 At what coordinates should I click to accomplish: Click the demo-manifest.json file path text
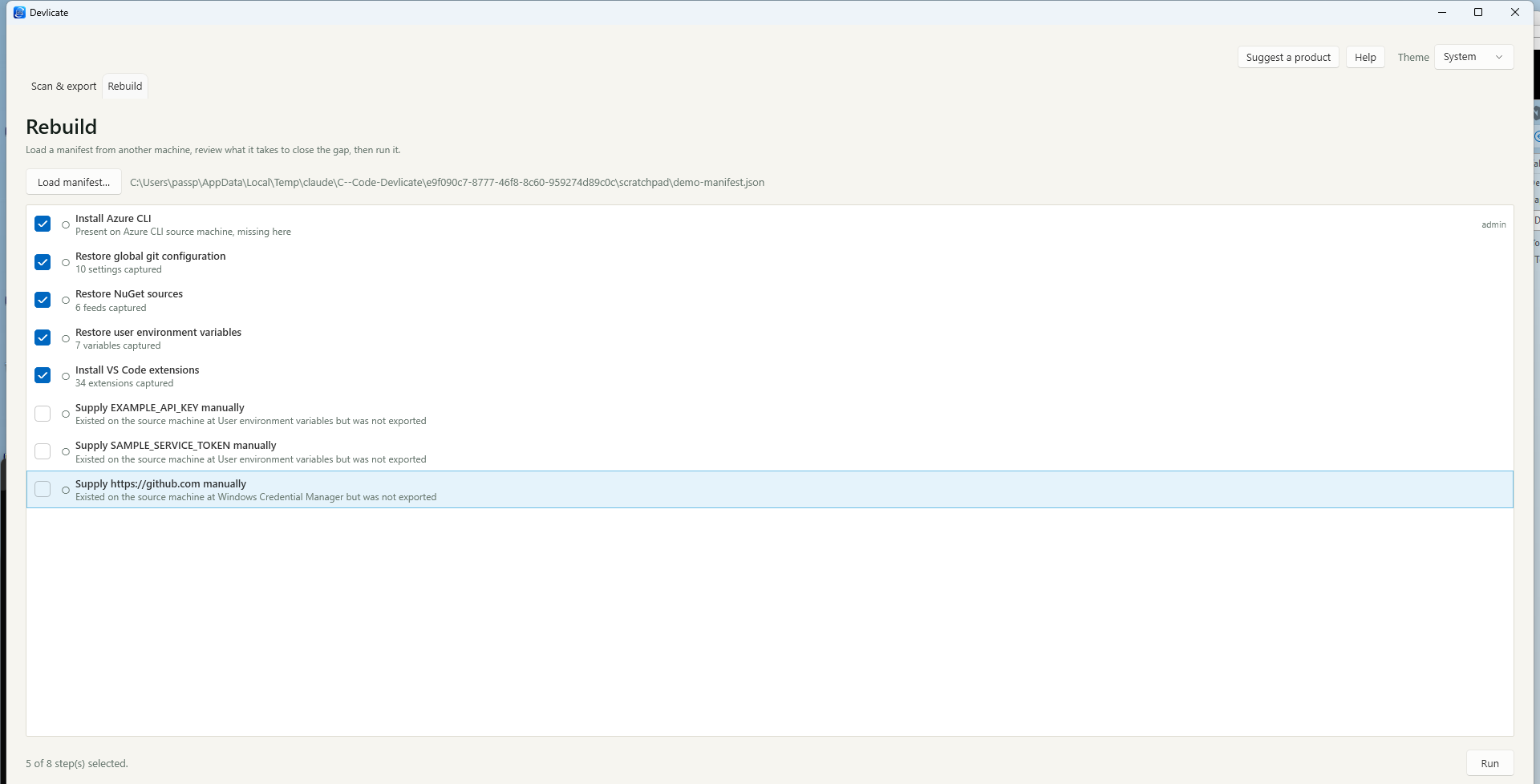click(x=447, y=182)
